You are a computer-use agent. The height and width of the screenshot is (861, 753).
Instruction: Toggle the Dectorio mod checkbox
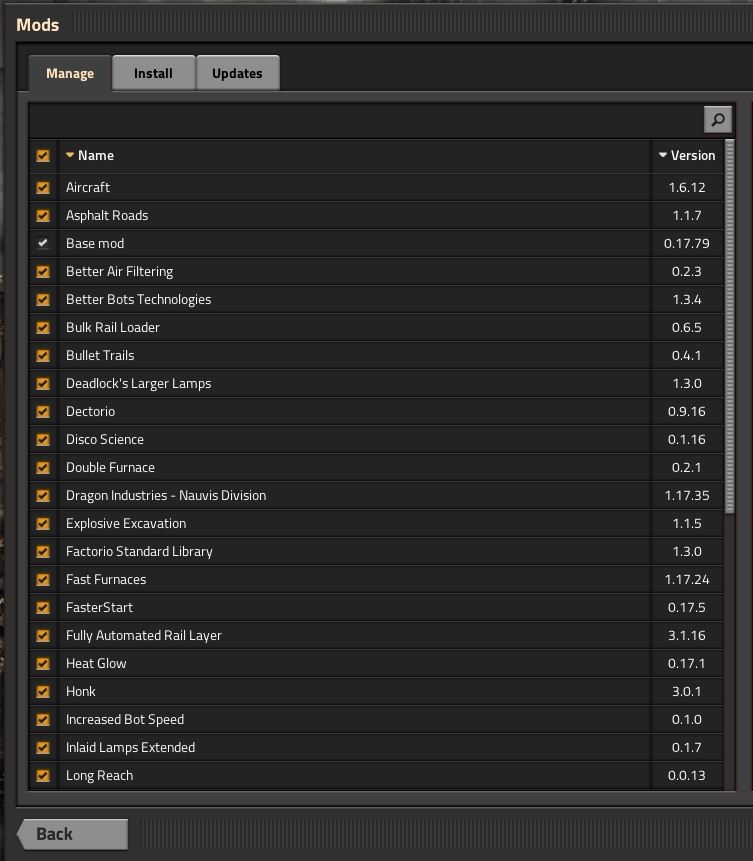pyautogui.click(x=43, y=411)
